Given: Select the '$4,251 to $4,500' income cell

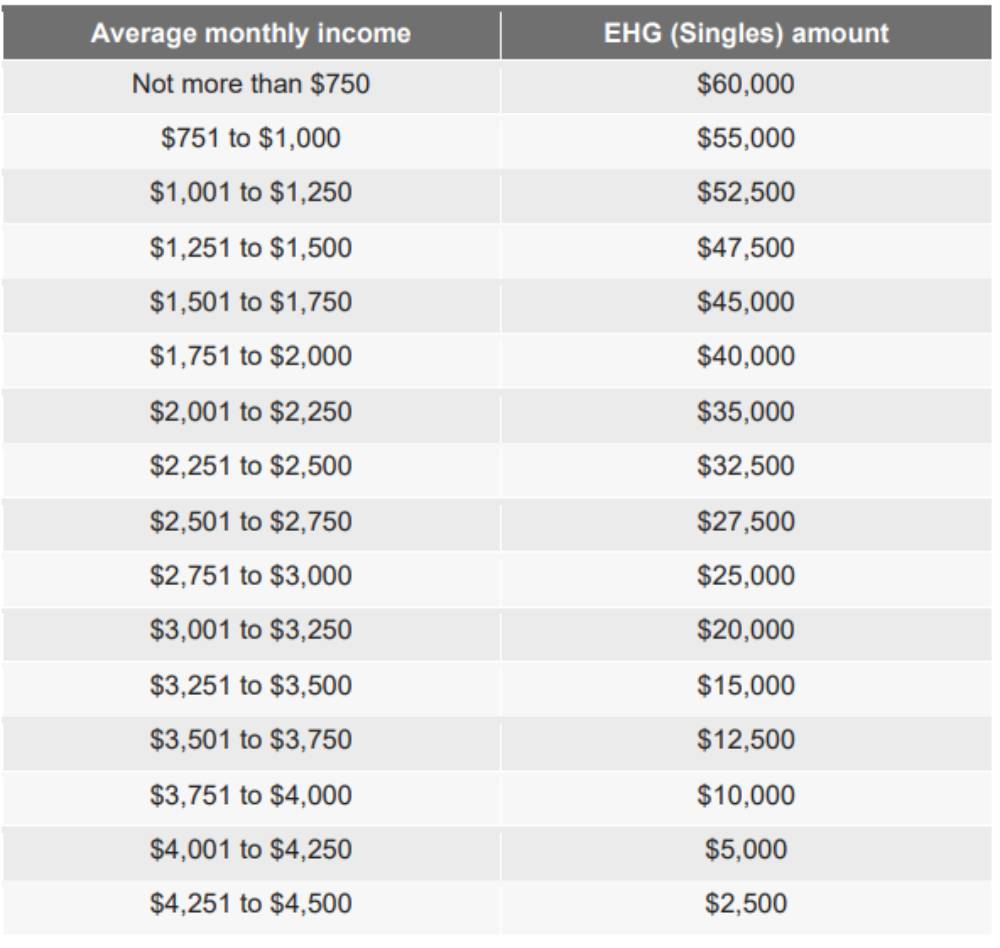Looking at the screenshot, I should 251,904.
